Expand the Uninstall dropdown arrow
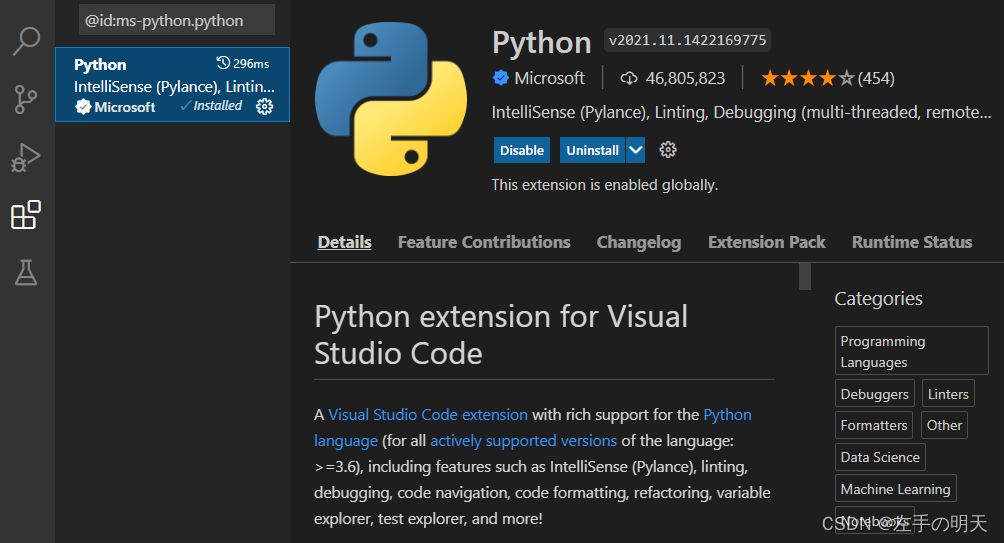The width and height of the screenshot is (1004, 543). (x=636, y=150)
